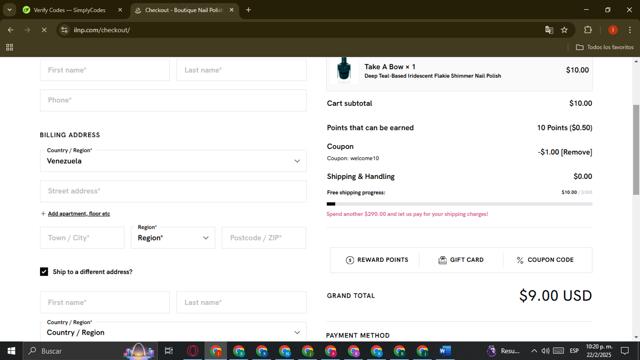Open the Windows Start menu
Image resolution: width=640 pixels, height=360 pixels.
click(x=11, y=351)
